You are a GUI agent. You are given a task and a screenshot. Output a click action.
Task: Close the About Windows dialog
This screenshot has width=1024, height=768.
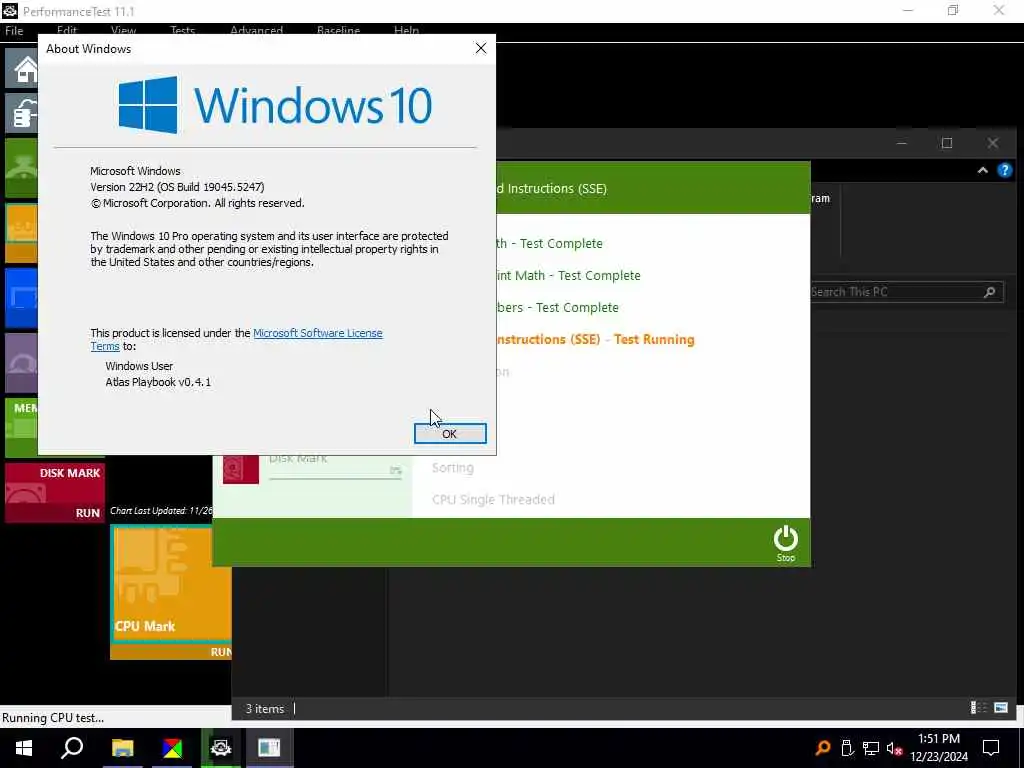[x=481, y=48]
